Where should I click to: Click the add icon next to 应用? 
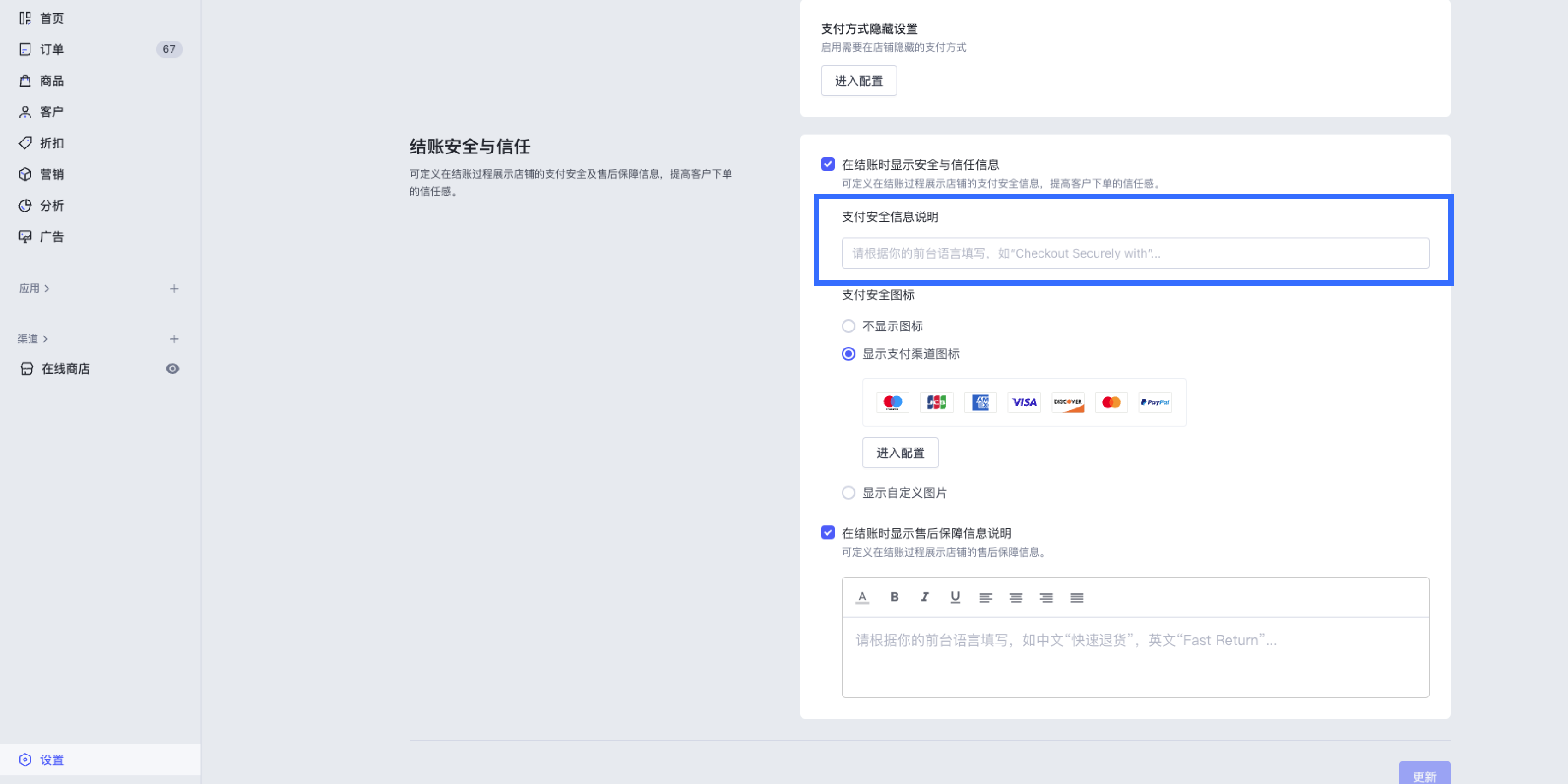tap(174, 289)
